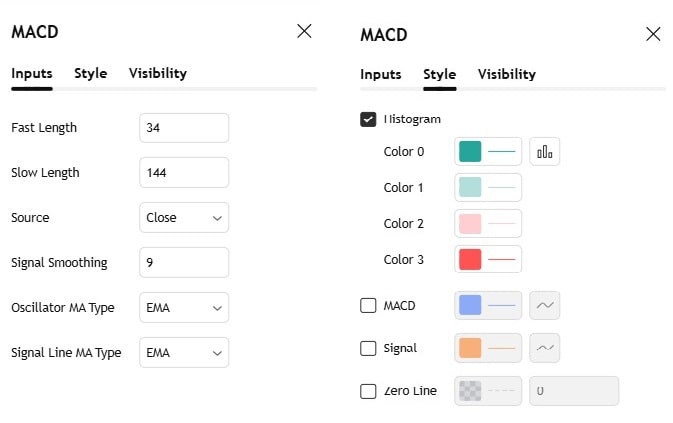Uncheck the Histogram checkbox
Viewport: 673px width, 423px height.
click(368, 119)
